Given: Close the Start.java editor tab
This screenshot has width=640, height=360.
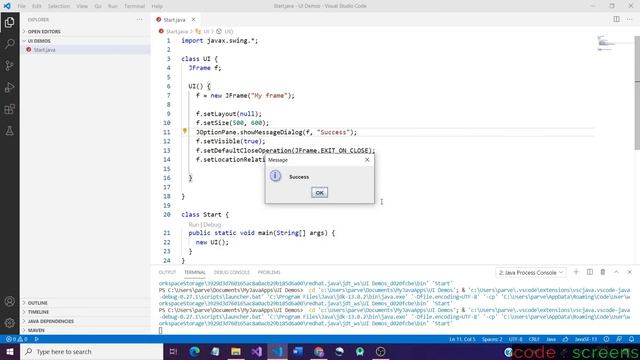Looking at the screenshot, I should point(193,19).
